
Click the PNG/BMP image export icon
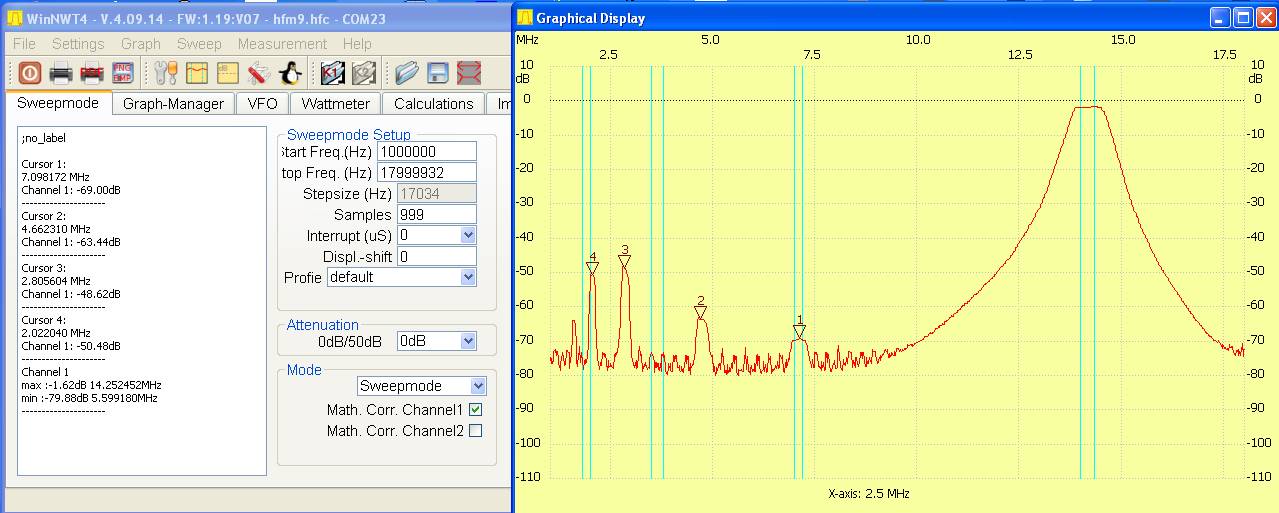pos(122,73)
